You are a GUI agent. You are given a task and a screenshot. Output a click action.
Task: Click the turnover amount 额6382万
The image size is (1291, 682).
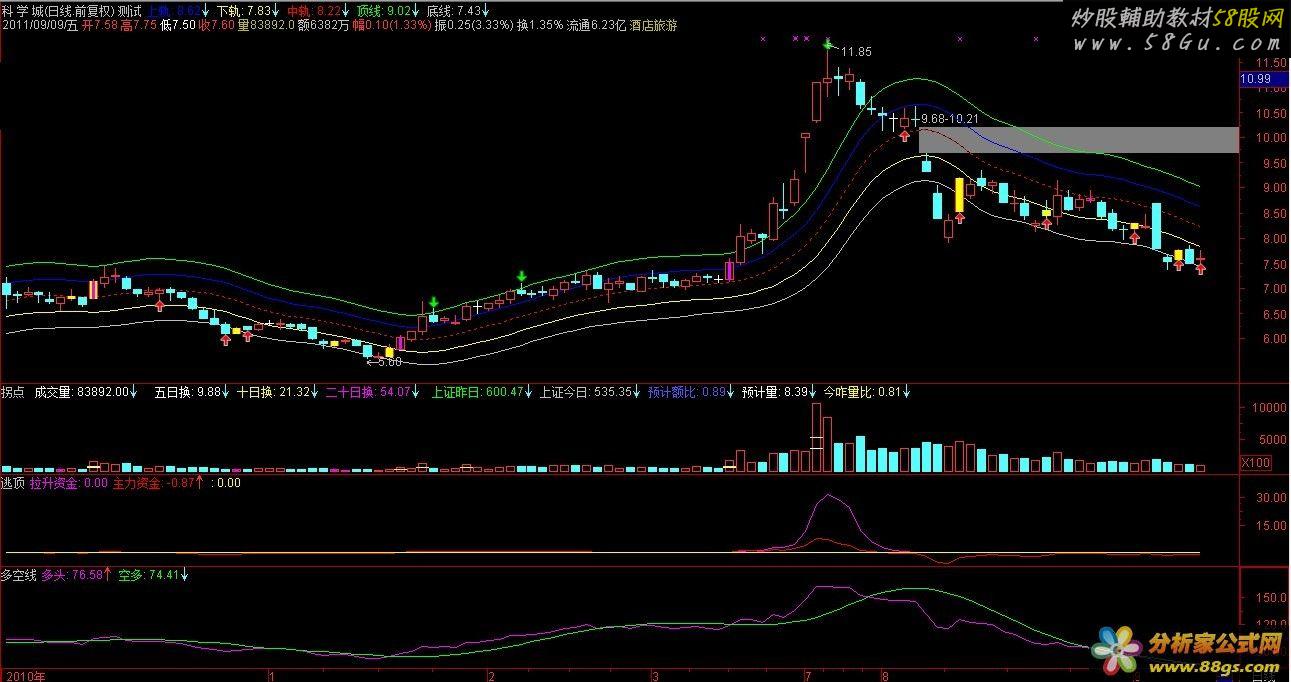[324, 25]
